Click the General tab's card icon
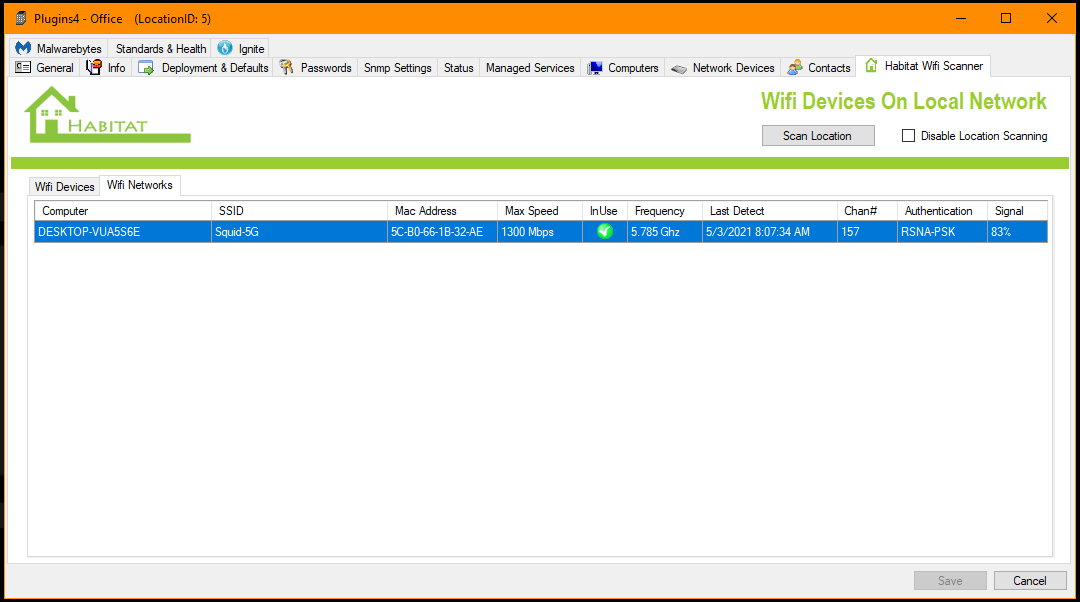Image resolution: width=1080 pixels, height=602 pixels. point(22,67)
